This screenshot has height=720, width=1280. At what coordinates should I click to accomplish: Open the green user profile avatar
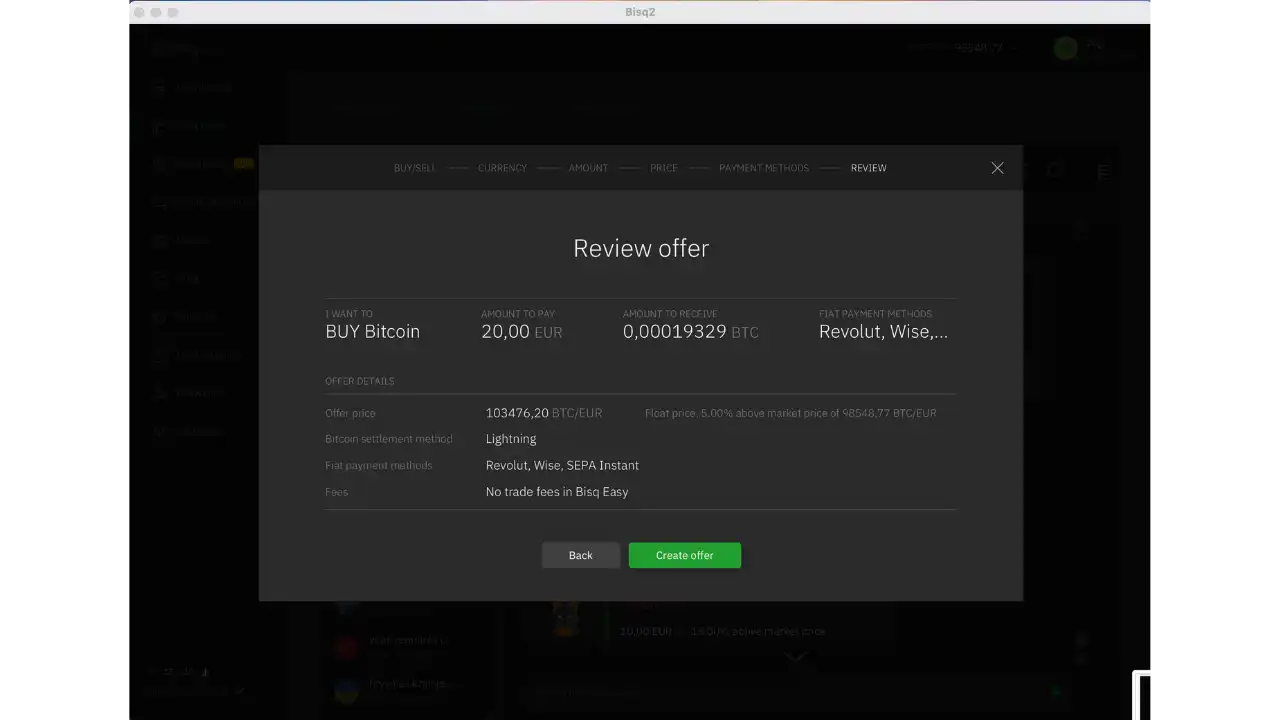(1065, 48)
